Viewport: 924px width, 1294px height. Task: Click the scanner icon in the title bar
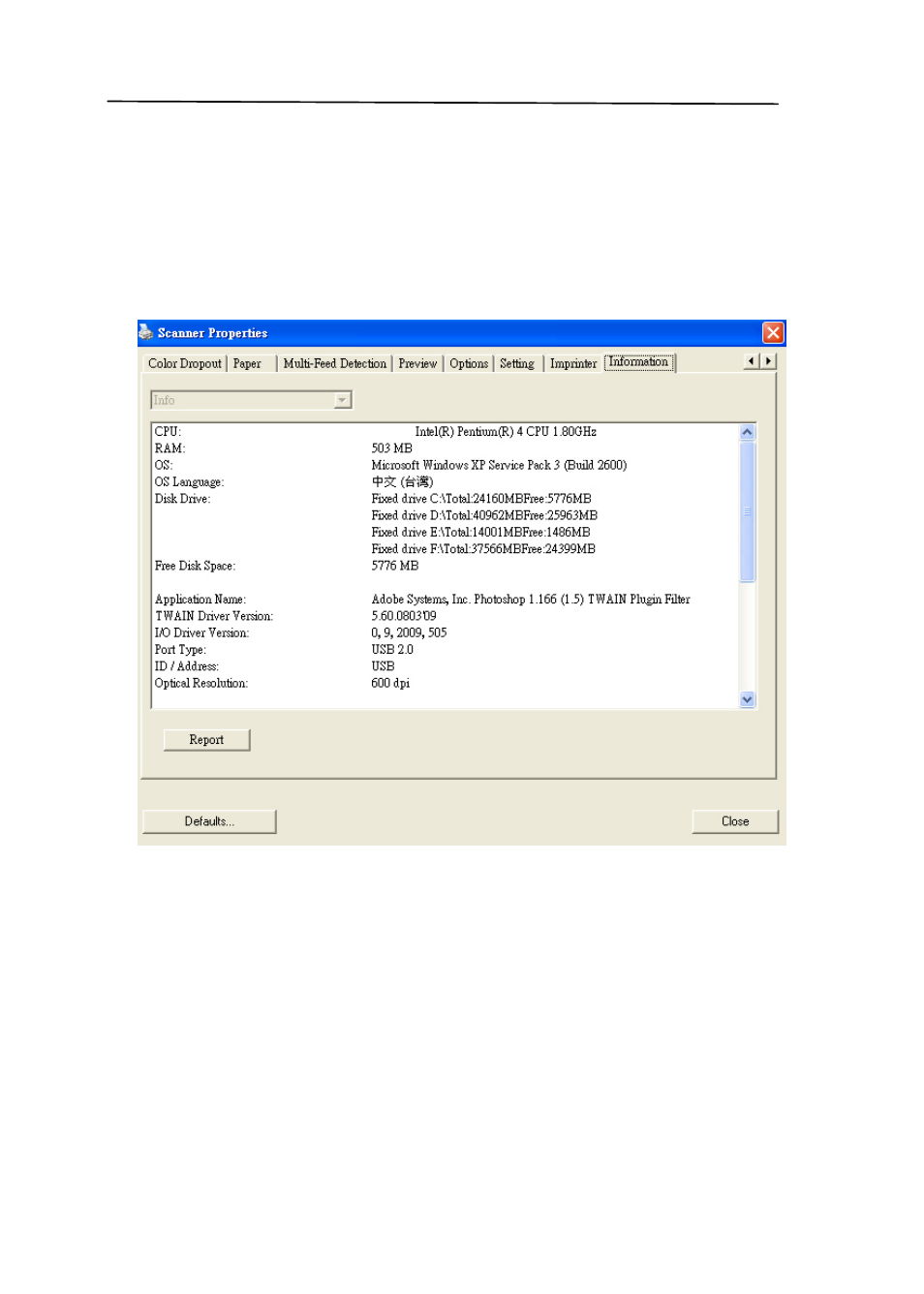point(146,332)
